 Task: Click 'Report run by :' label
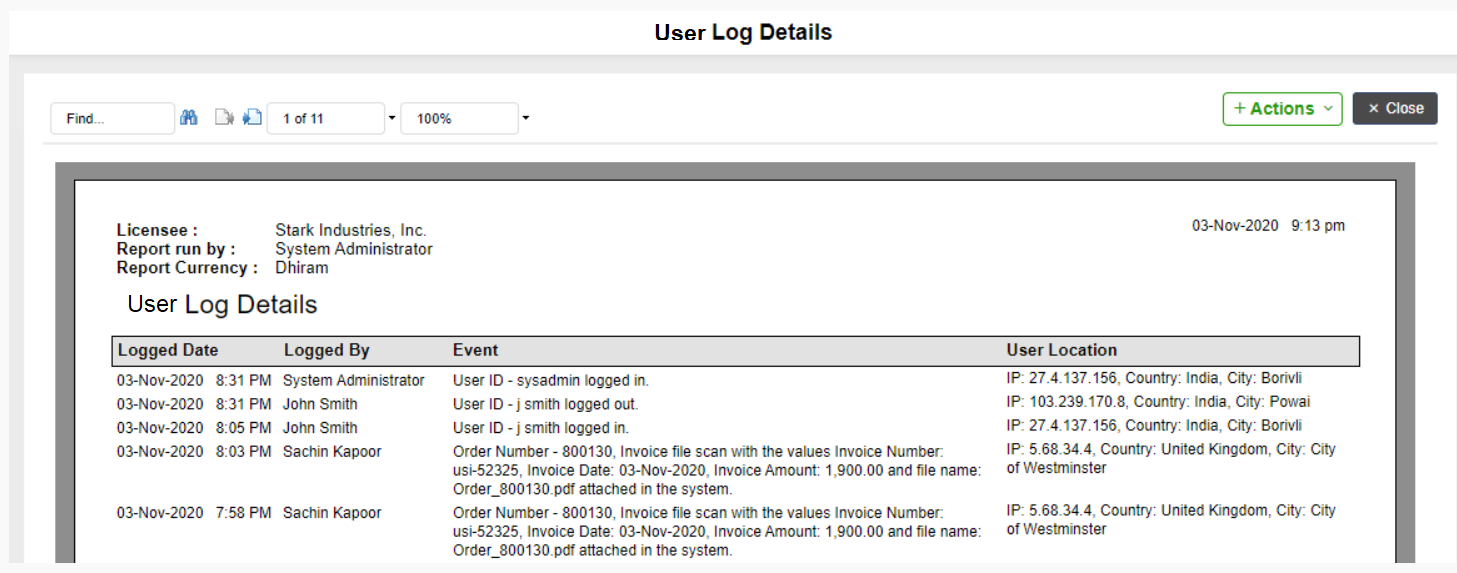176,249
